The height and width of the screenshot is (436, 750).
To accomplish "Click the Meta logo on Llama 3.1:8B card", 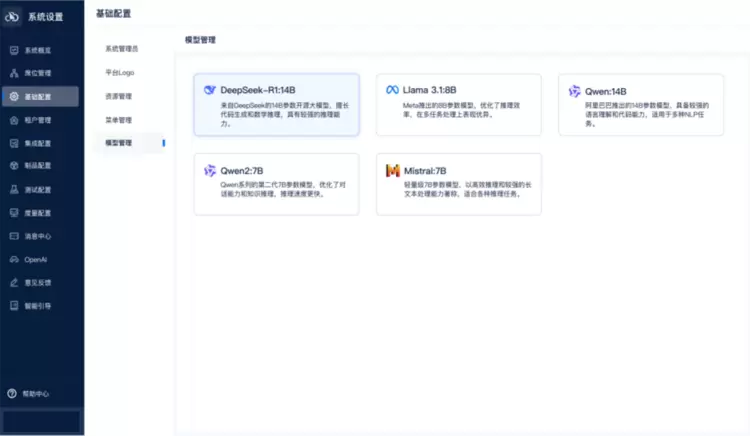I will point(392,90).
